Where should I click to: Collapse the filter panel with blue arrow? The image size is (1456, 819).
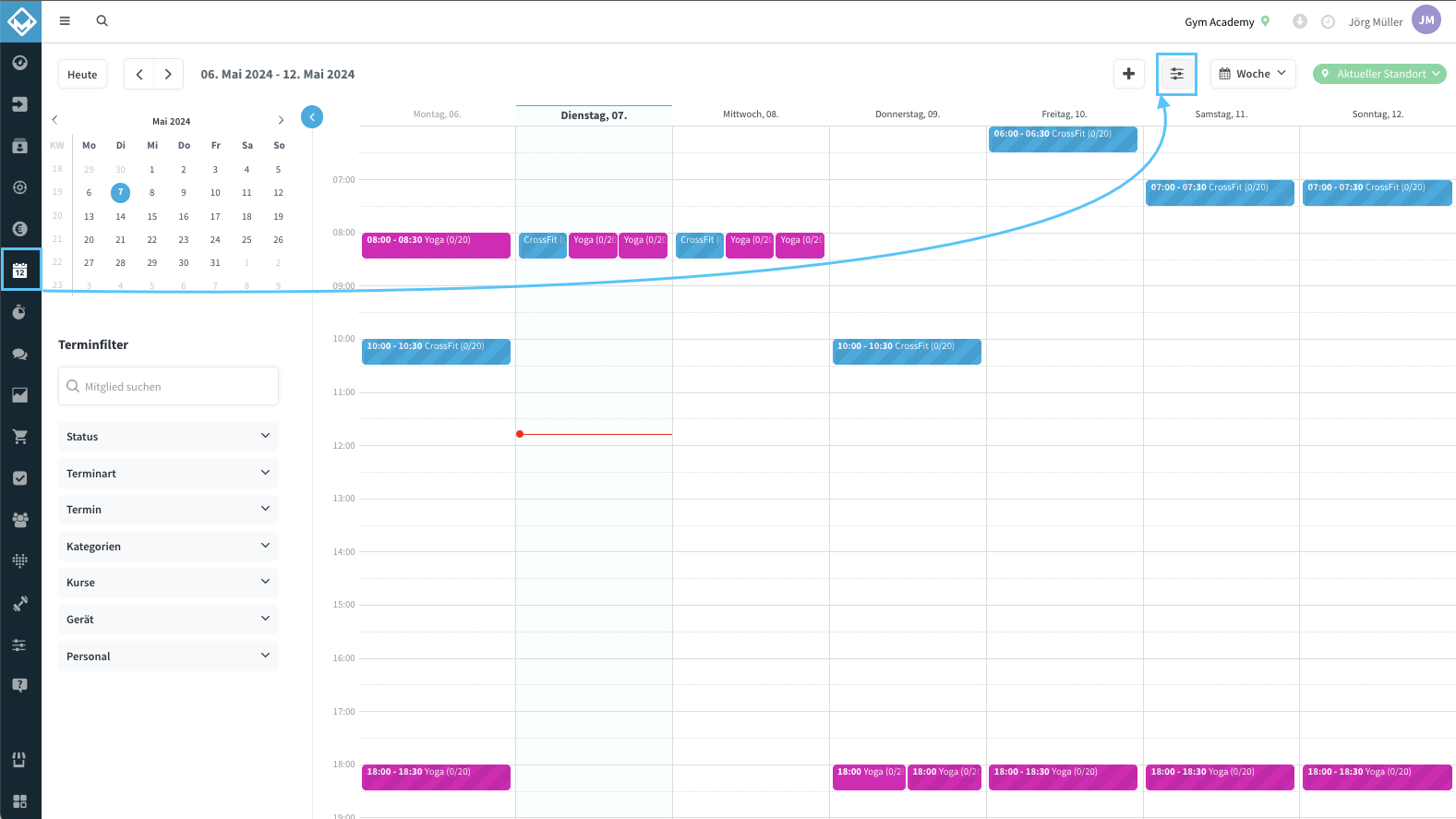pyautogui.click(x=312, y=117)
